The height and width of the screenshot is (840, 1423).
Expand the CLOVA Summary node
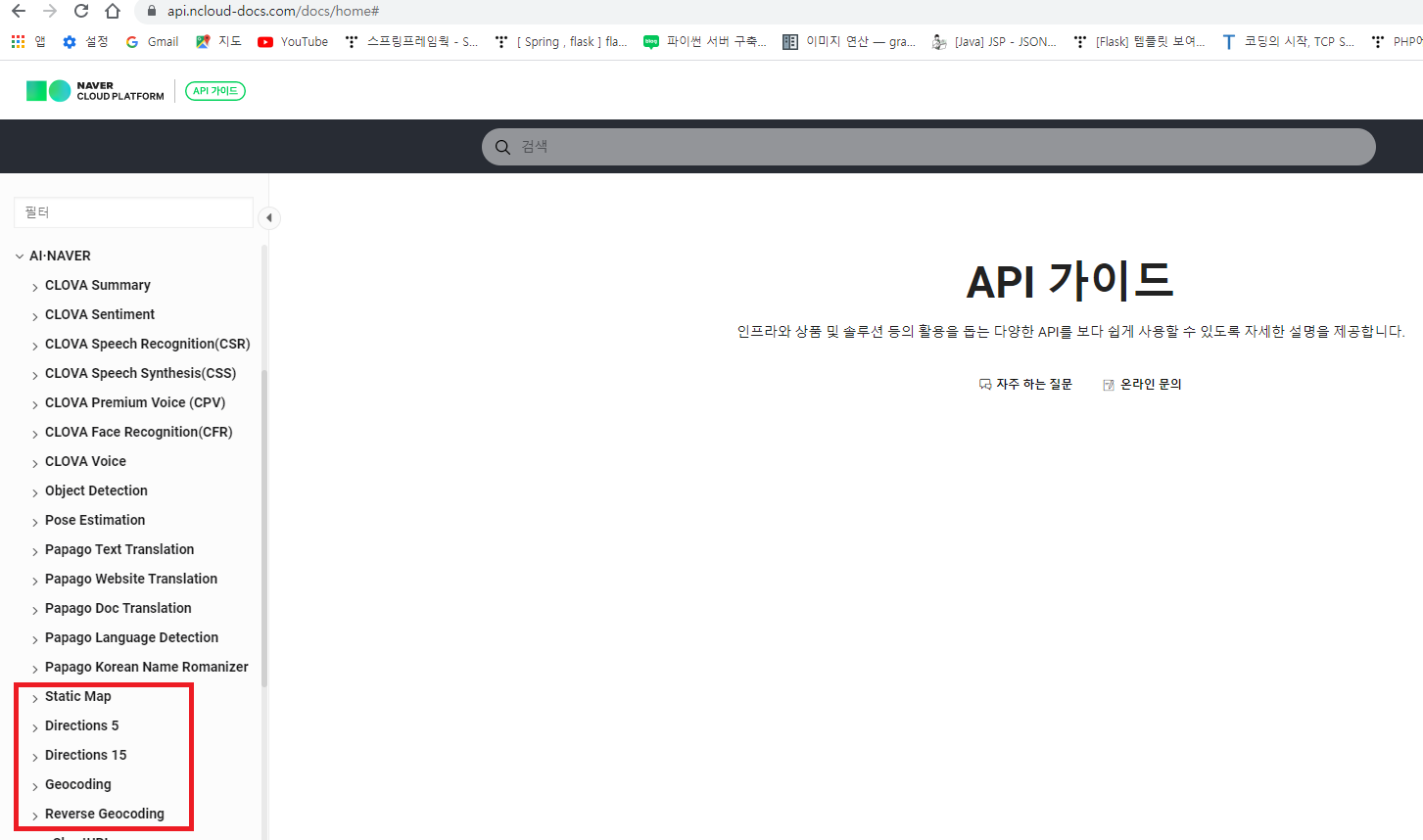tap(35, 287)
